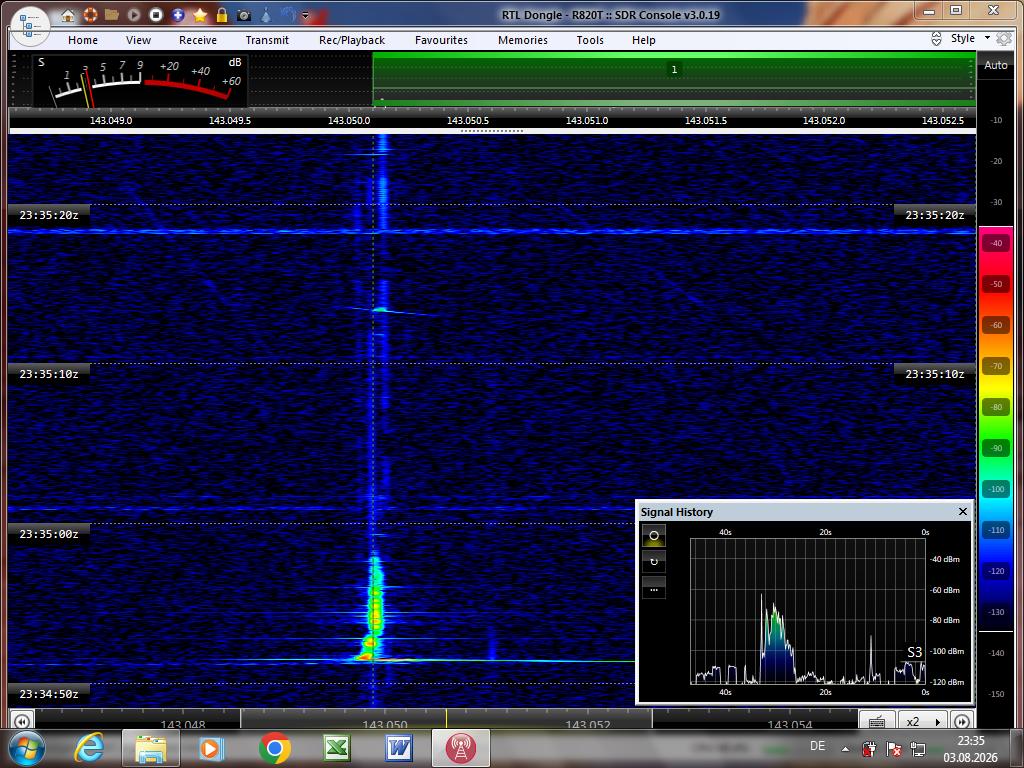Toggle ribbon collapse arrows near Style
The width and height of the screenshot is (1024, 768).
[x=936, y=39]
